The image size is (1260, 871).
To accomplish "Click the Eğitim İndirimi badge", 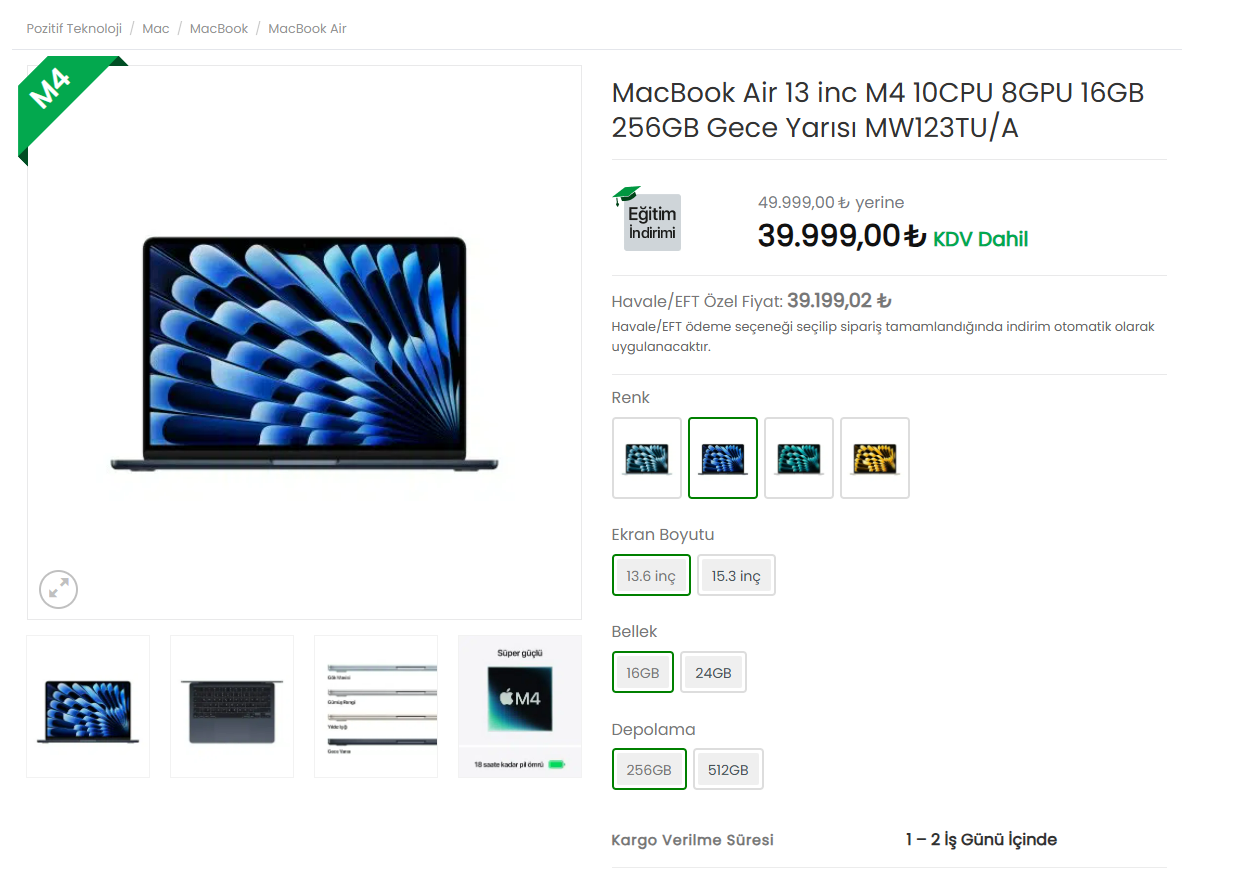I will pos(651,219).
